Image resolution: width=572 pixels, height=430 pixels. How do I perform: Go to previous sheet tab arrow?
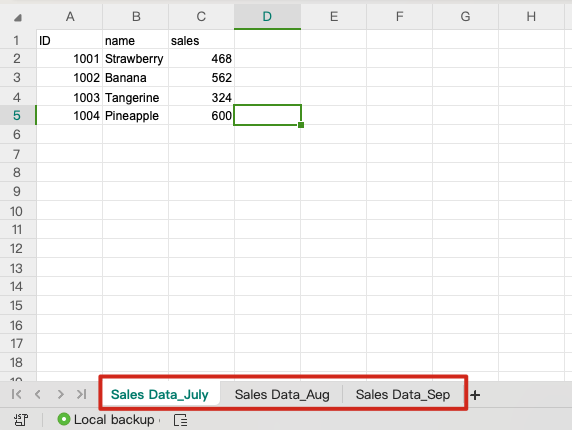[38, 394]
